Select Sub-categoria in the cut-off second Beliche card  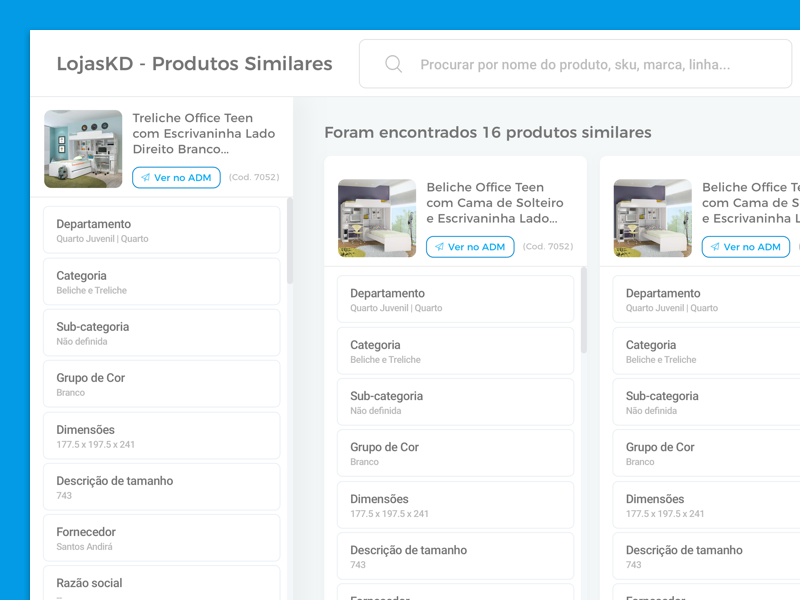tap(706, 402)
